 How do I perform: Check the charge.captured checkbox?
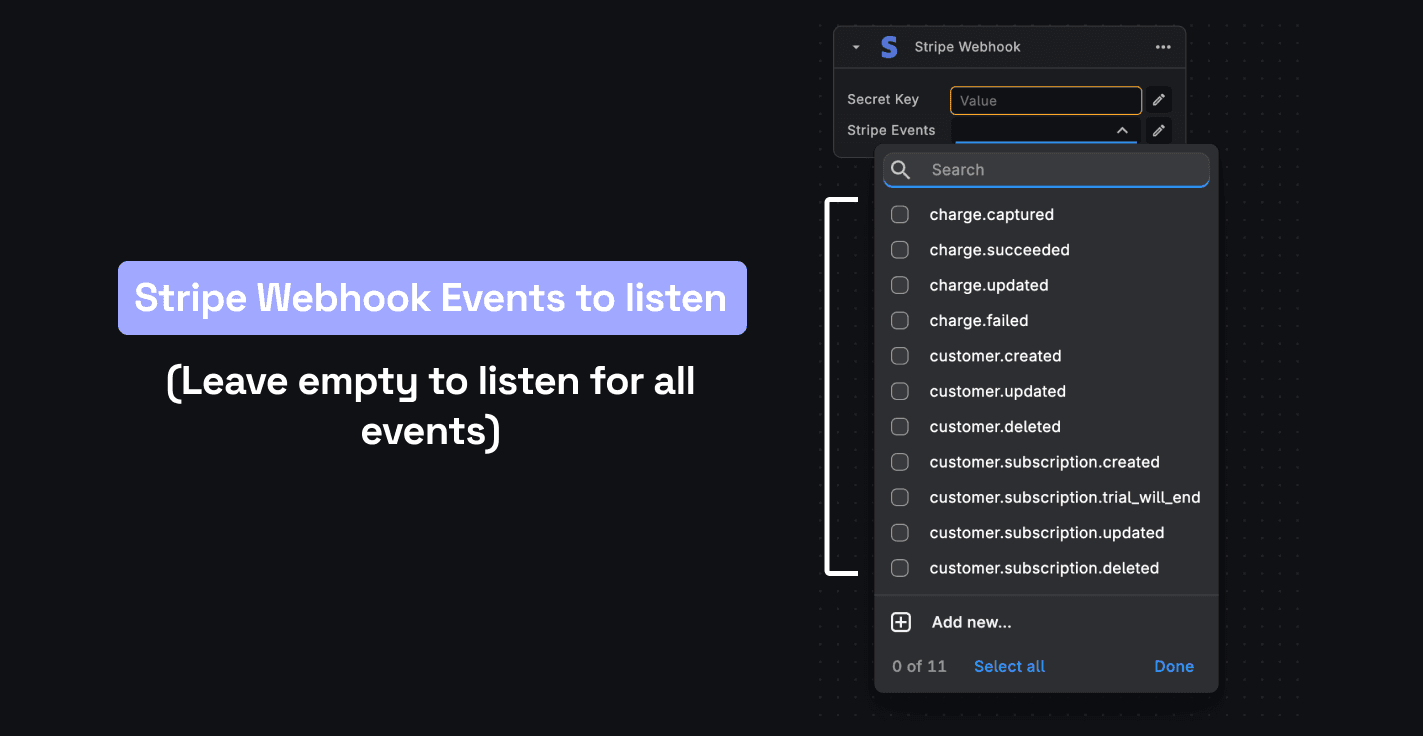tap(900, 215)
